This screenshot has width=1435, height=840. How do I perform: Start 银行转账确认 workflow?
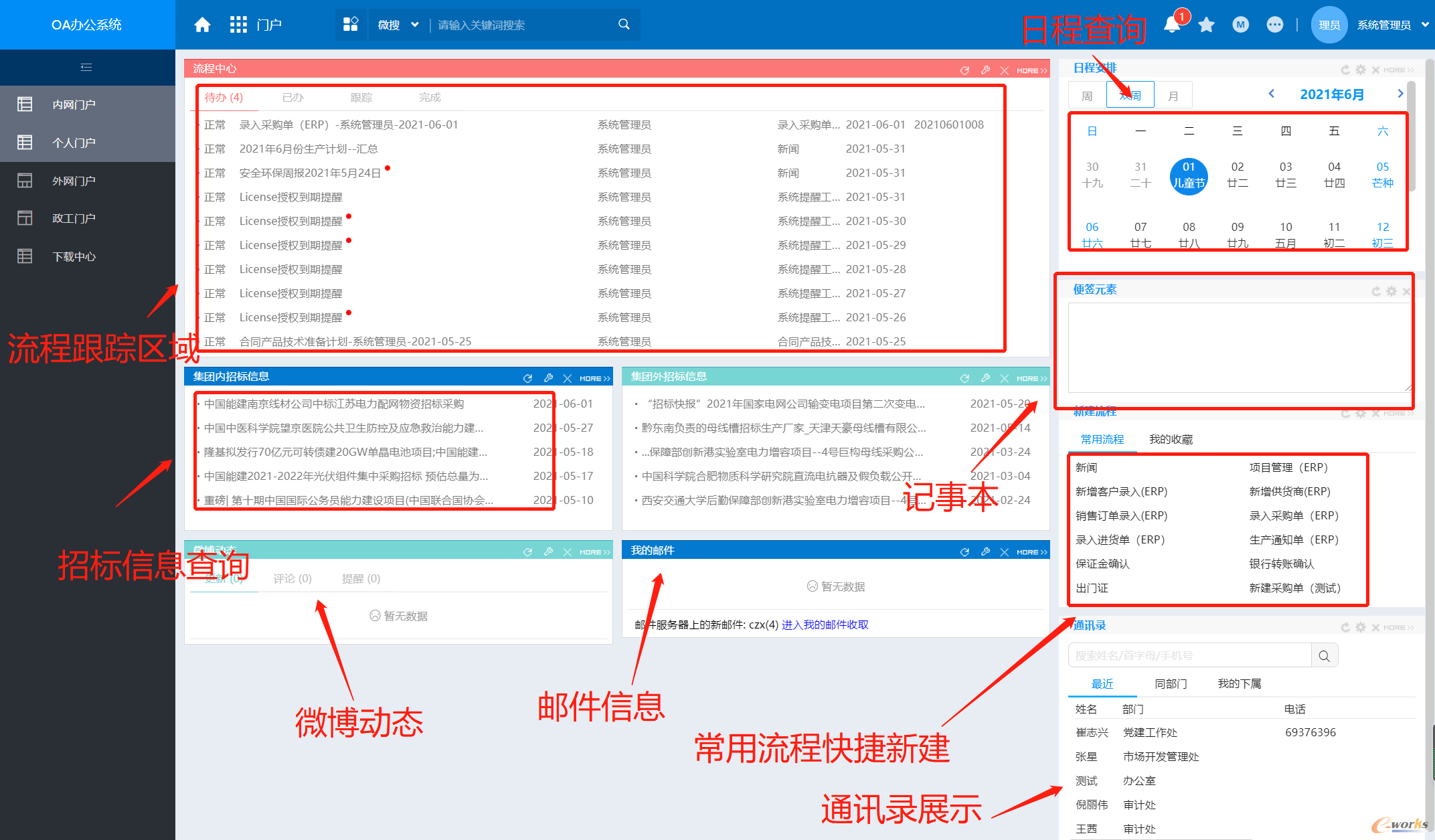(1282, 564)
